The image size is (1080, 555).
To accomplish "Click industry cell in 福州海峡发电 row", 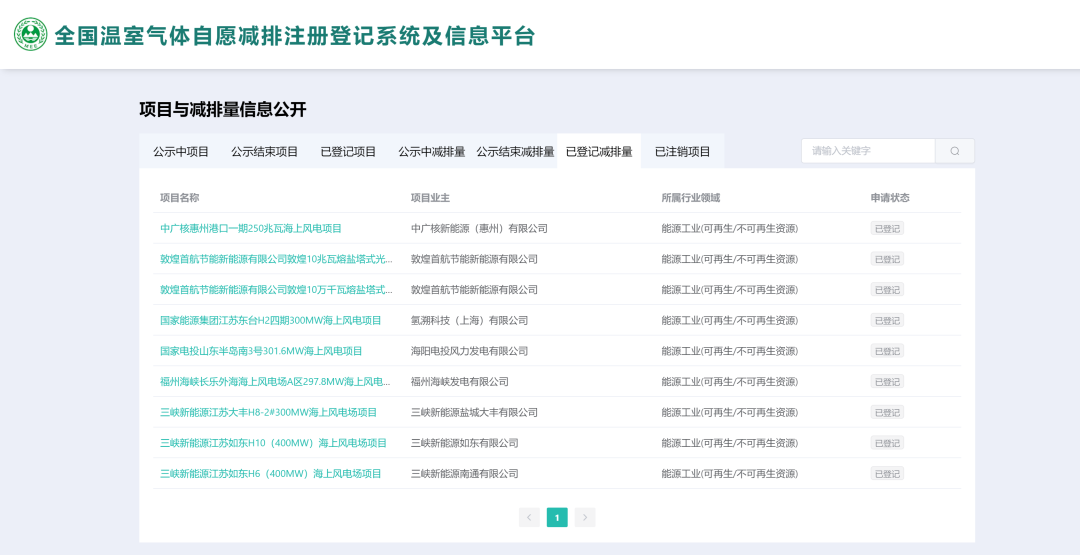I will point(730,381).
